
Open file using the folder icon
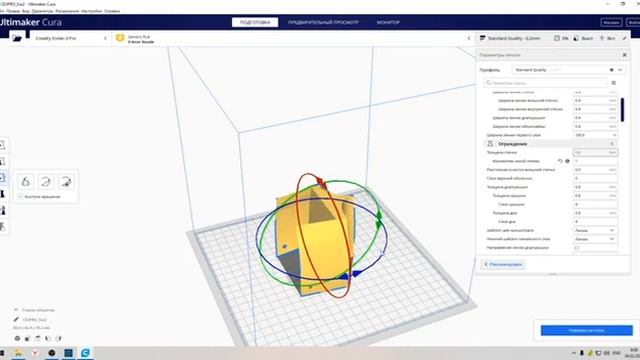click(17, 38)
